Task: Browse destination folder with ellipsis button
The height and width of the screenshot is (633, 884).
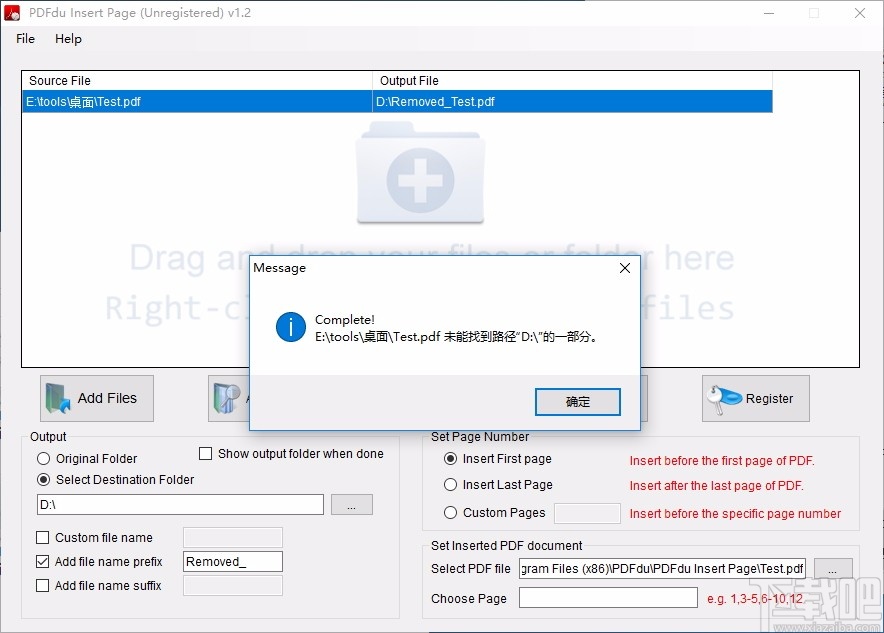Action: (x=351, y=505)
